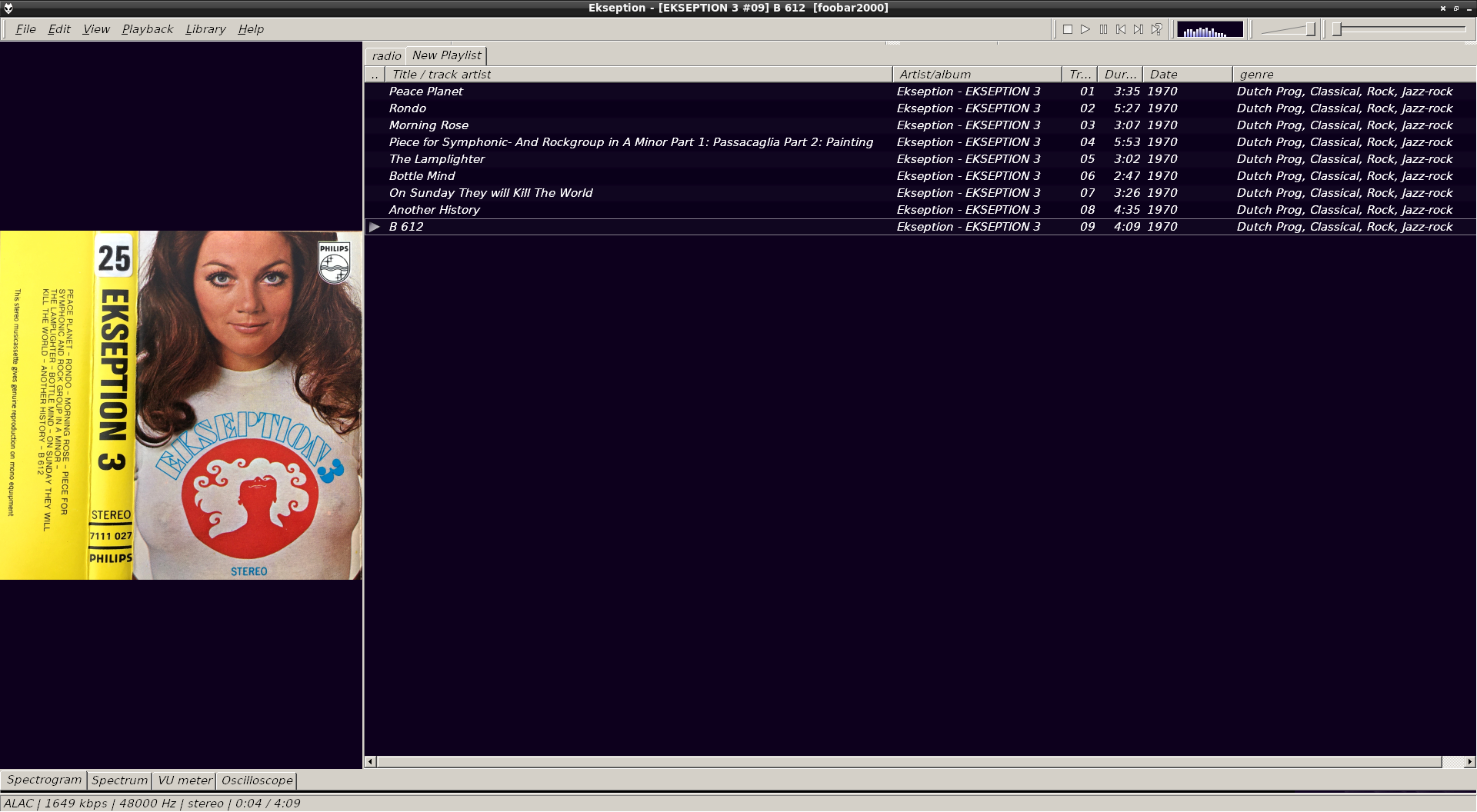Switch to the Spectrogram tab
The image size is (1477, 812).
click(x=44, y=780)
